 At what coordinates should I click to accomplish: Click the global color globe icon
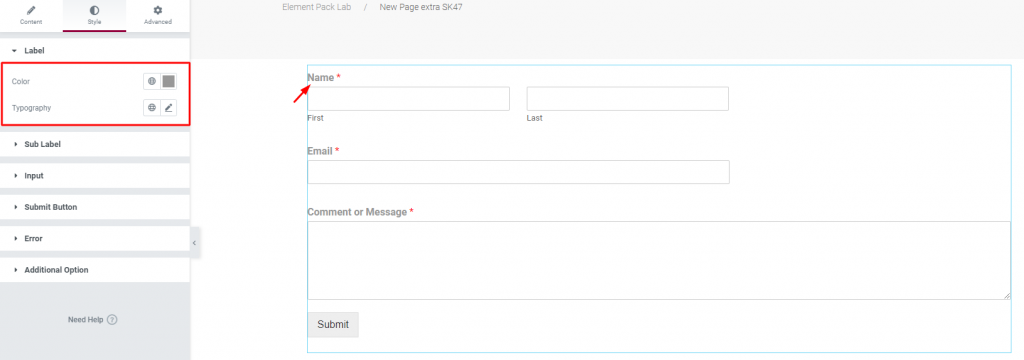(152, 82)
